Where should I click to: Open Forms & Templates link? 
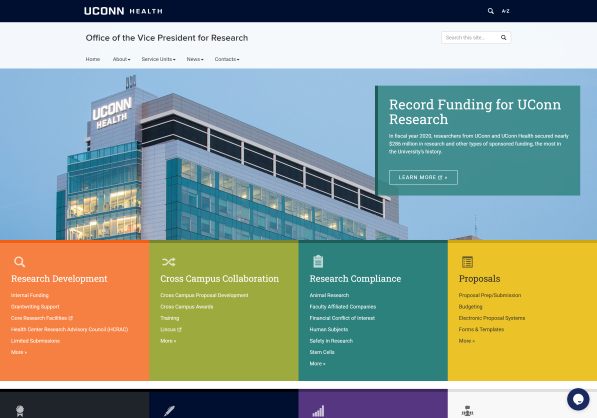click(481, 330)
